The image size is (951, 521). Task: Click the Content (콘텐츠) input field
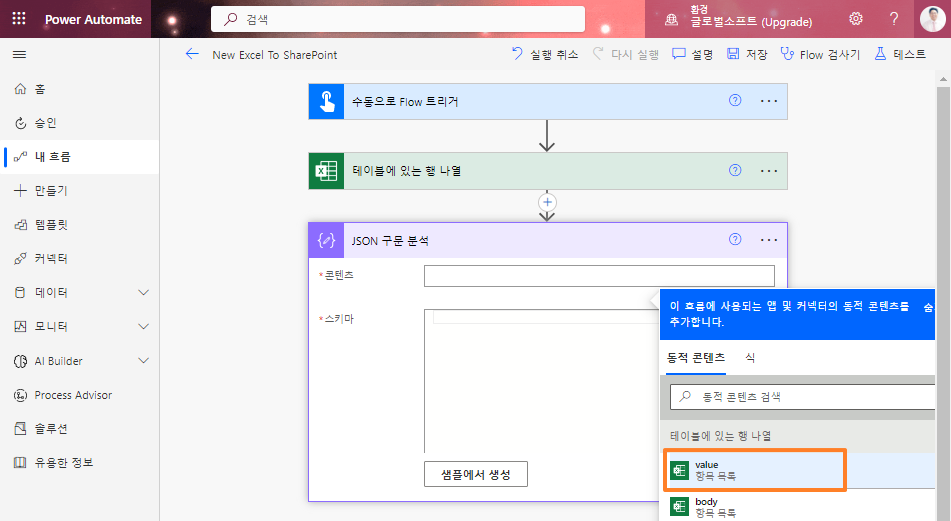599,275
